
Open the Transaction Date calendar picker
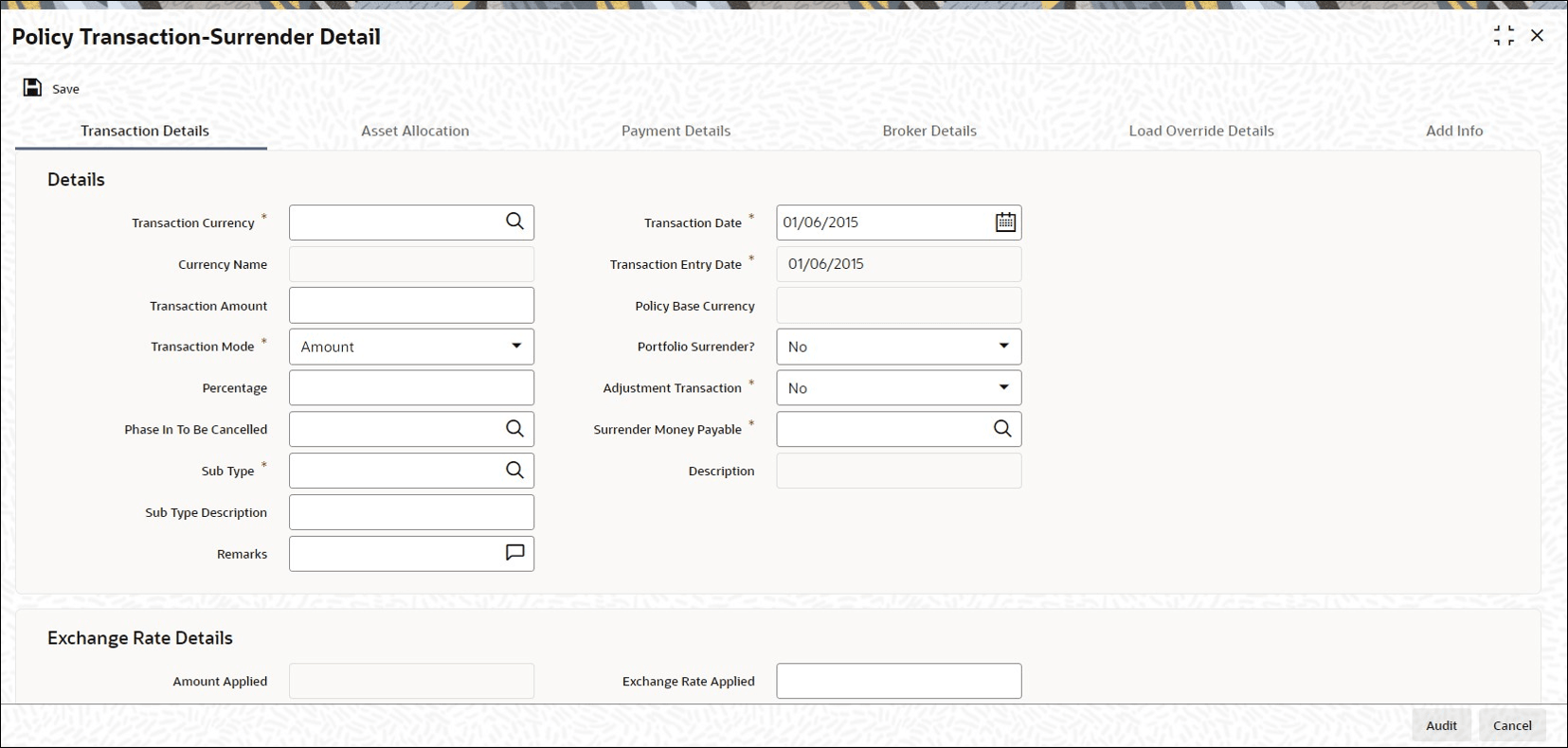[x=1005, y=223]
